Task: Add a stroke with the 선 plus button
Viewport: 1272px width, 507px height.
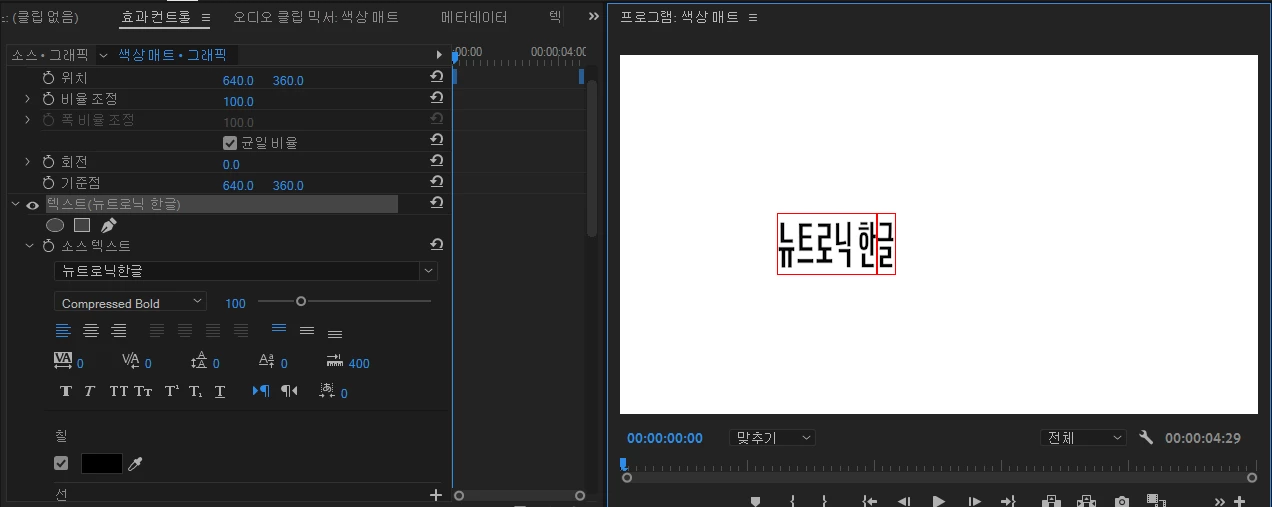Action: click(435, 494)
